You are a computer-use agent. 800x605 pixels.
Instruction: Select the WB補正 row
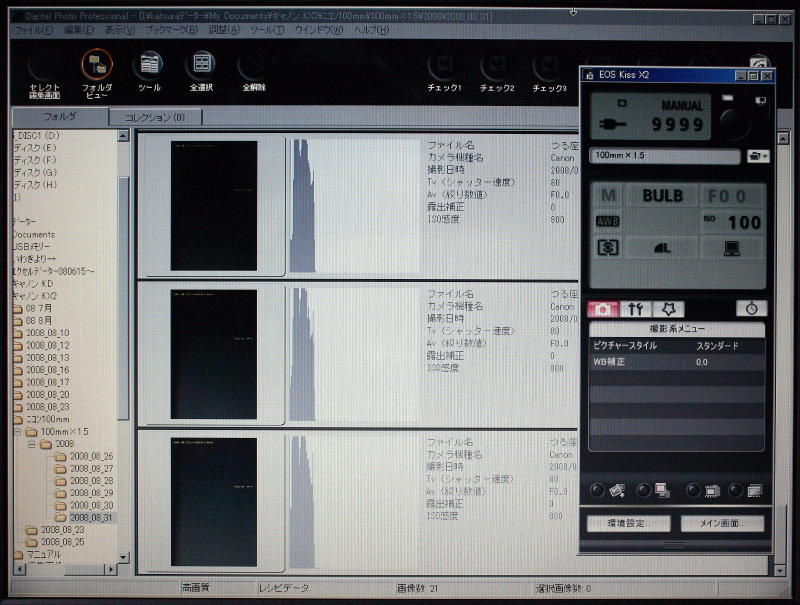click(677, 362)
